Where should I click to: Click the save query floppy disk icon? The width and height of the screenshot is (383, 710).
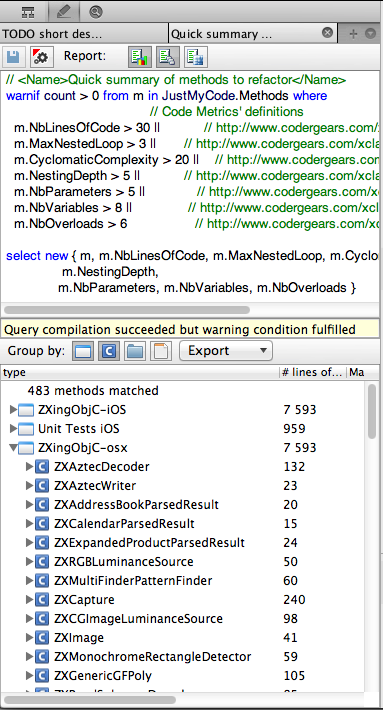pyautogui.click(x=13, y=57)
